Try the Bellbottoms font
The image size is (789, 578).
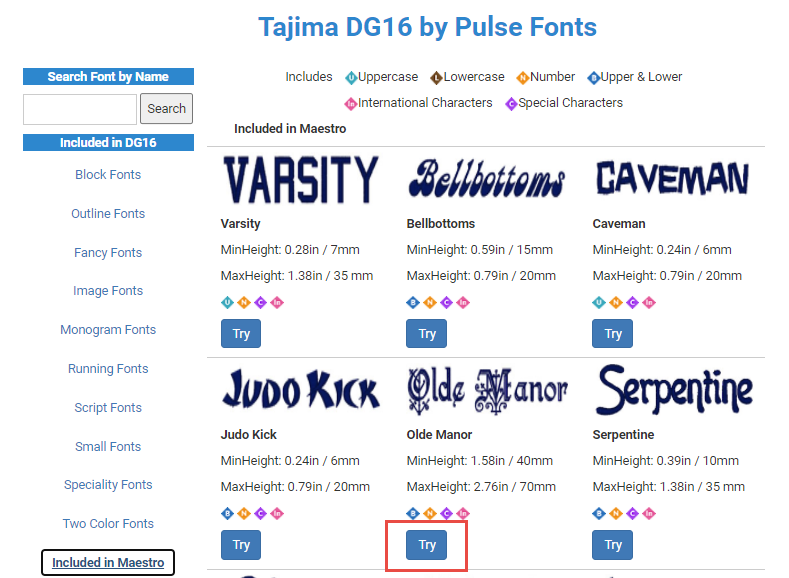tap(427, 334)
